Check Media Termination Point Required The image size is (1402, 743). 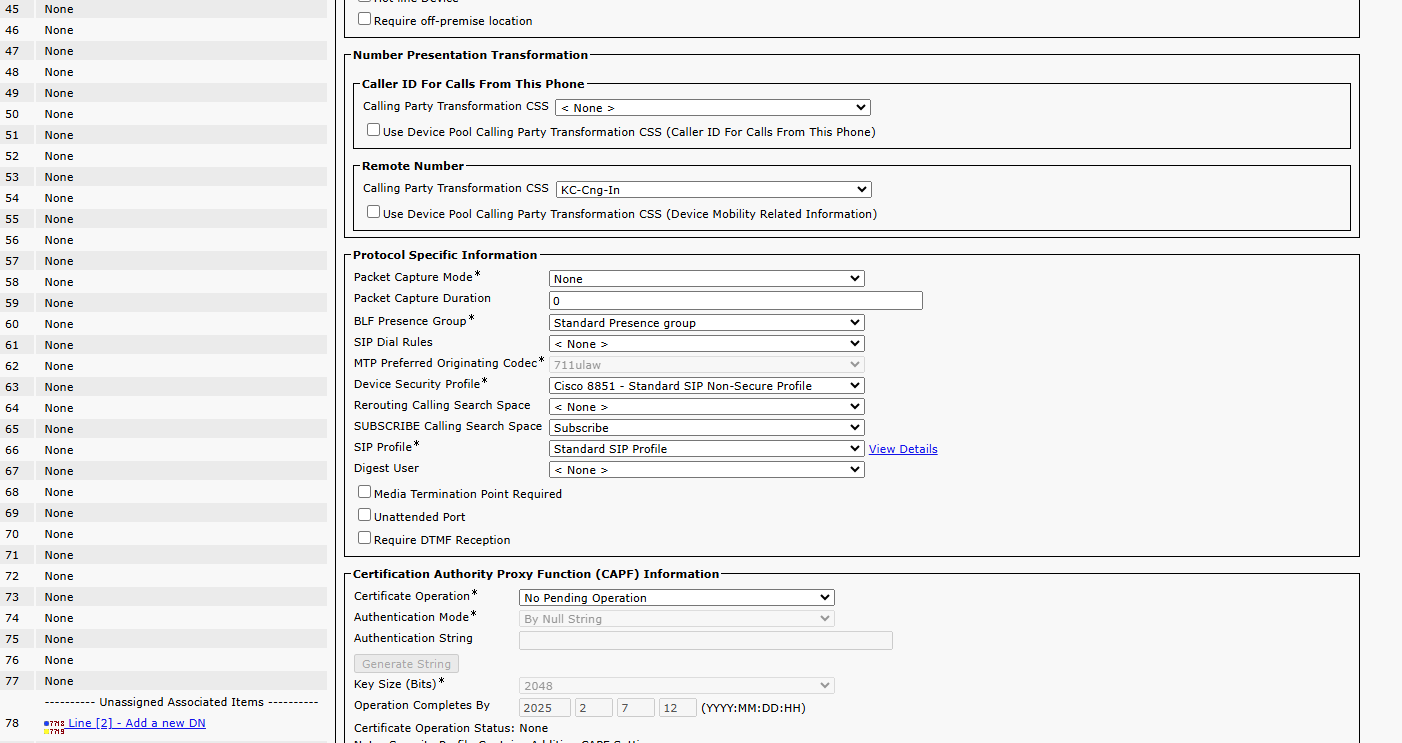[364, 492]
